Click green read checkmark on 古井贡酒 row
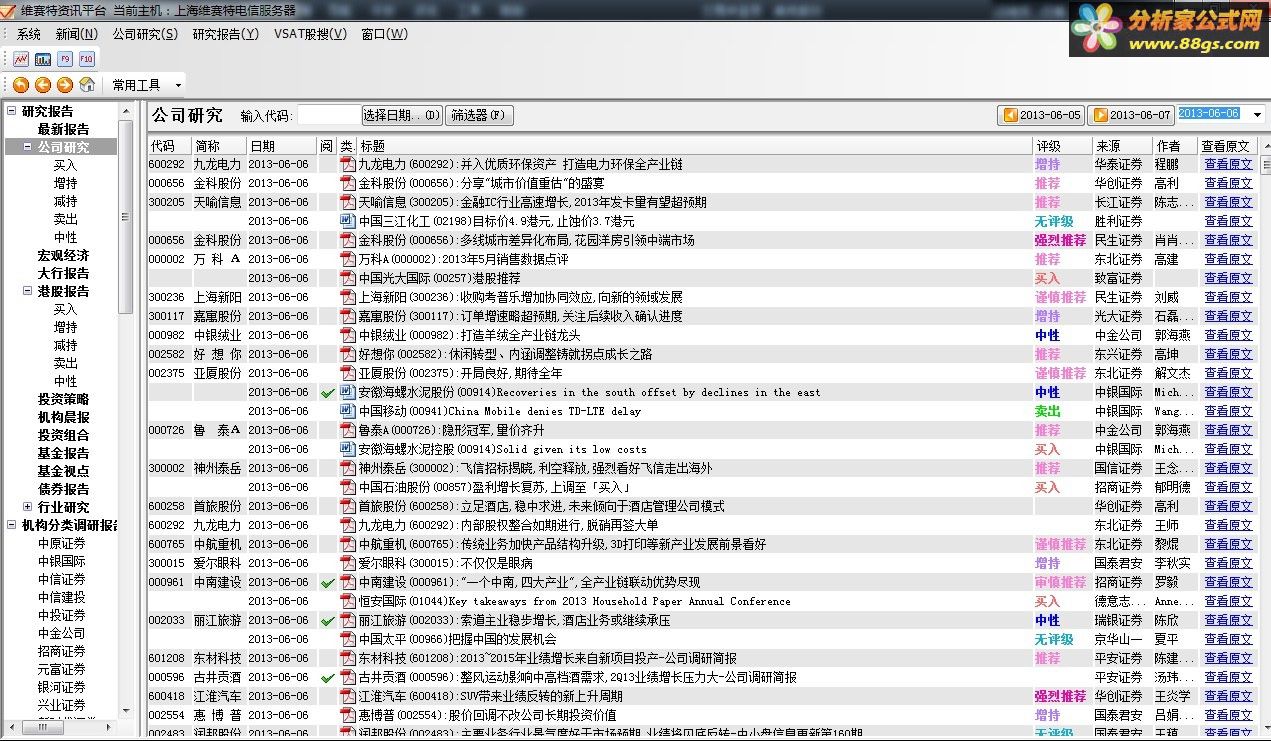This screenshot has height=741, width=1271. click(327, 677)
